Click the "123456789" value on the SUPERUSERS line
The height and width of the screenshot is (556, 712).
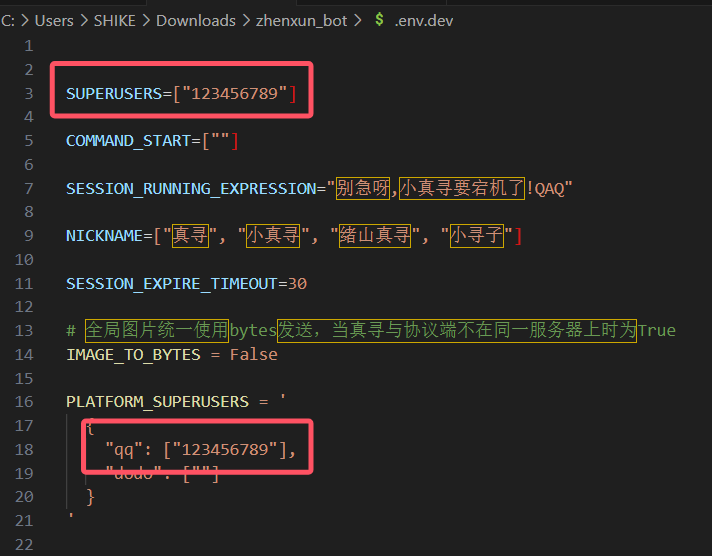click(x=236, y=93)
